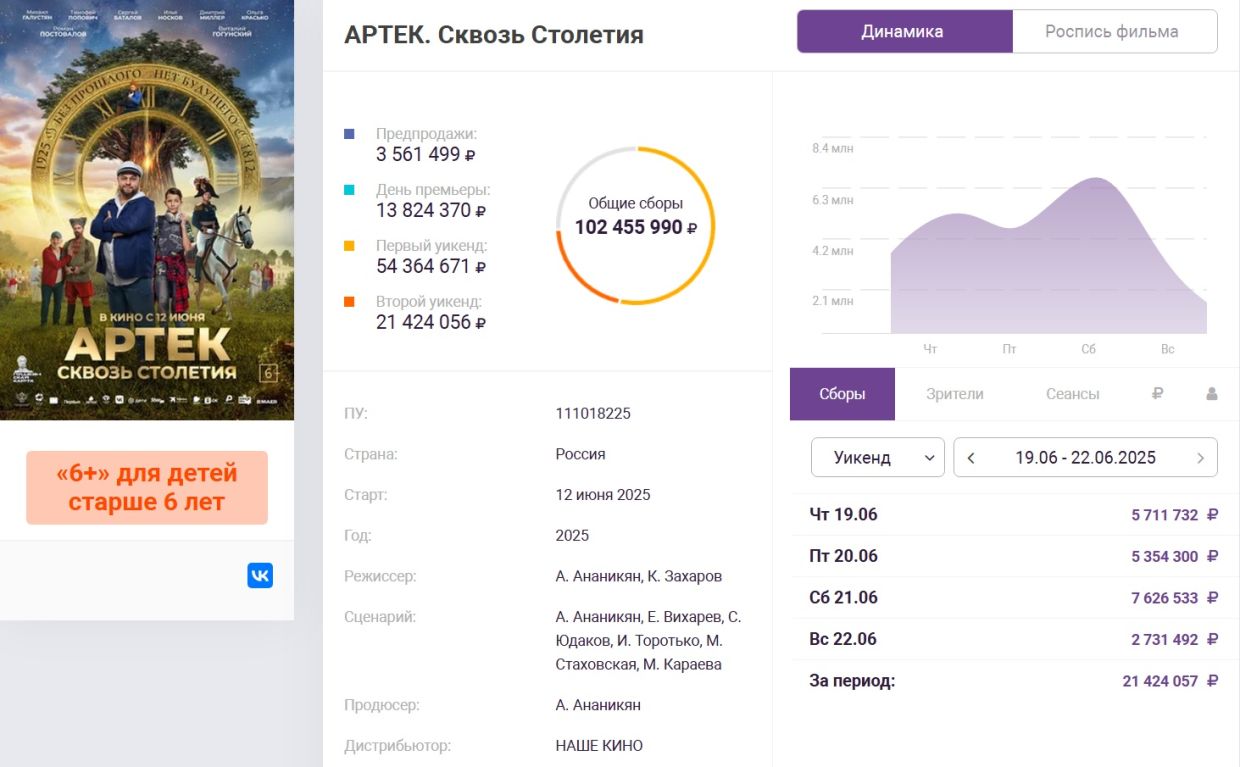Screen dimensions: 1240x767
Task: Open the Сборы tab
Action: click(842, 394)
